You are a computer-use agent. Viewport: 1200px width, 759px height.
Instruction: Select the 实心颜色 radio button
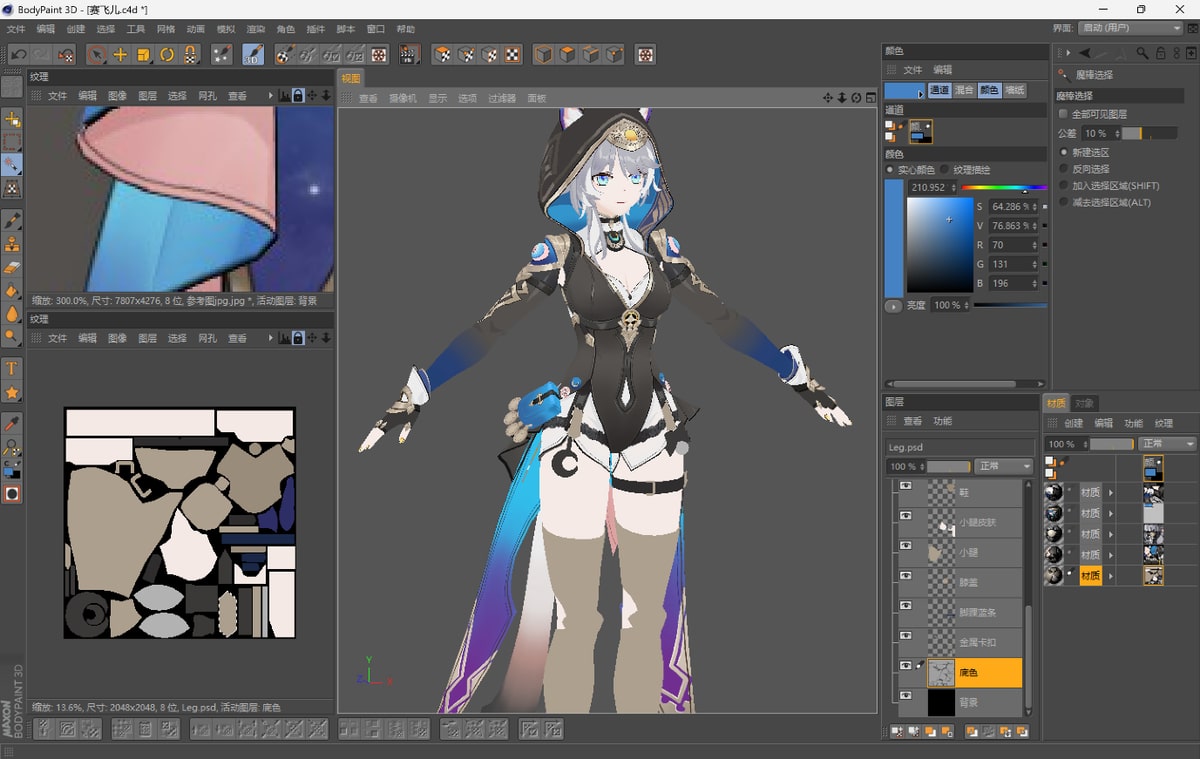coord(891,170)
